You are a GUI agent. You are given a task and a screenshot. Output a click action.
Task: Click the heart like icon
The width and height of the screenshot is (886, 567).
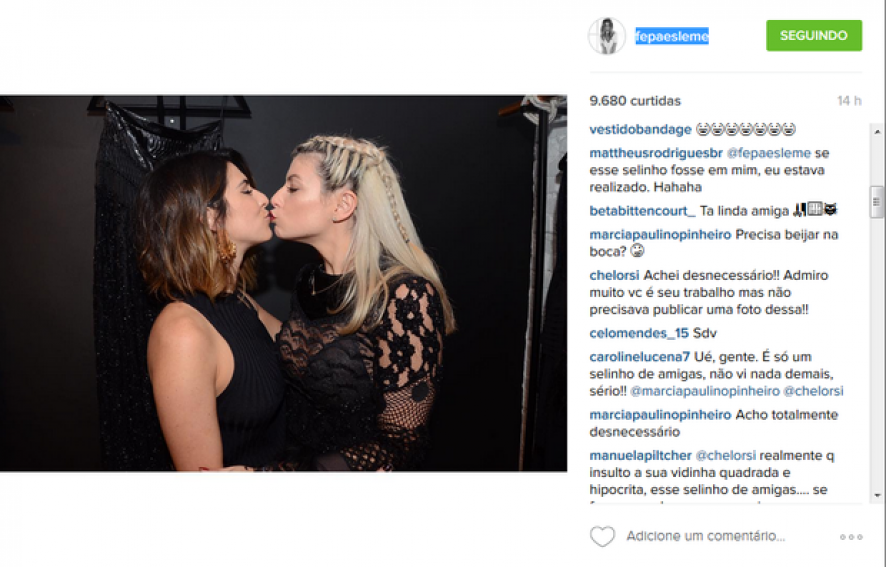click(602, 536)
